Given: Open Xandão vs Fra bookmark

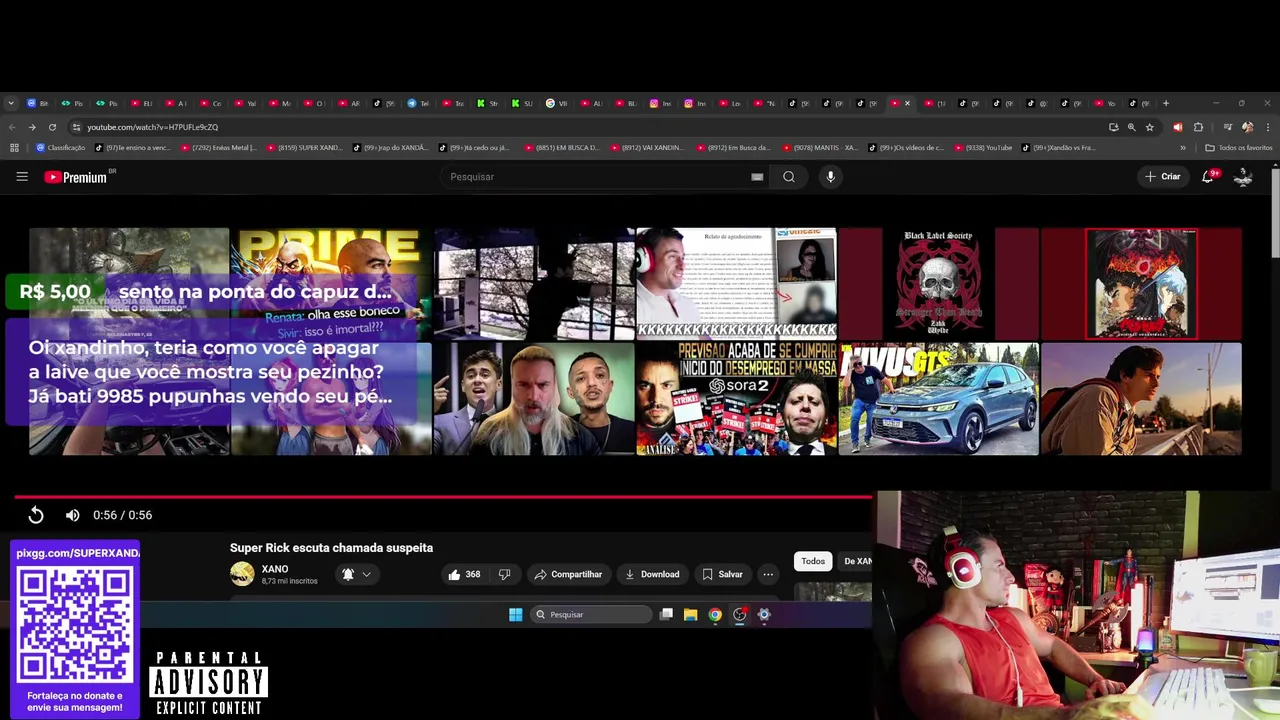Looking at the screenshot, I should [1058, 148].
